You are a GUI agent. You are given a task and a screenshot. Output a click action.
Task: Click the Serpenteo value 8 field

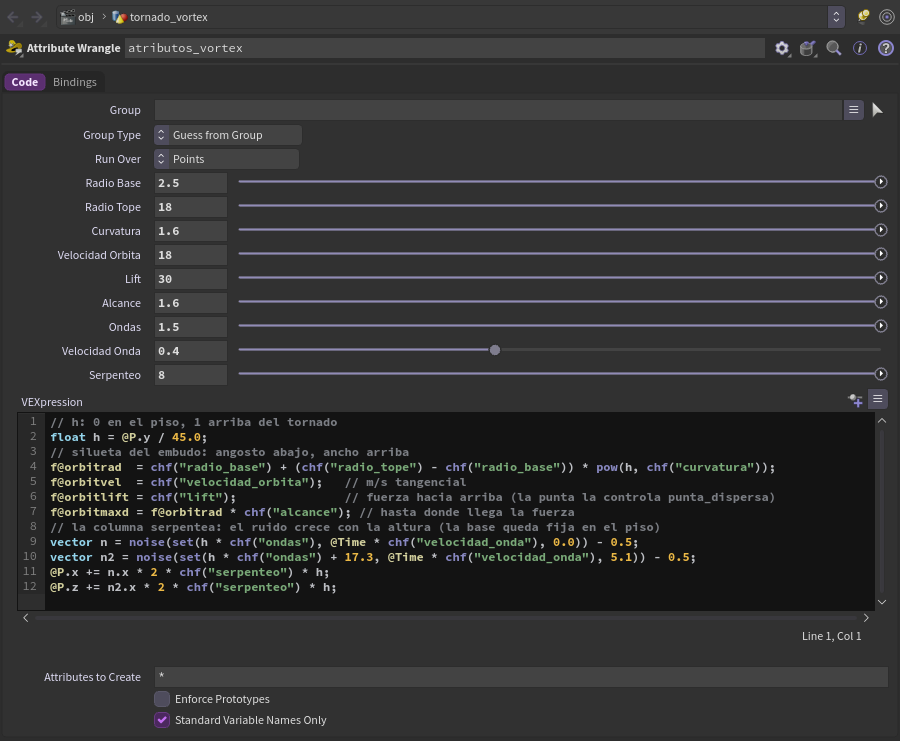191,375
